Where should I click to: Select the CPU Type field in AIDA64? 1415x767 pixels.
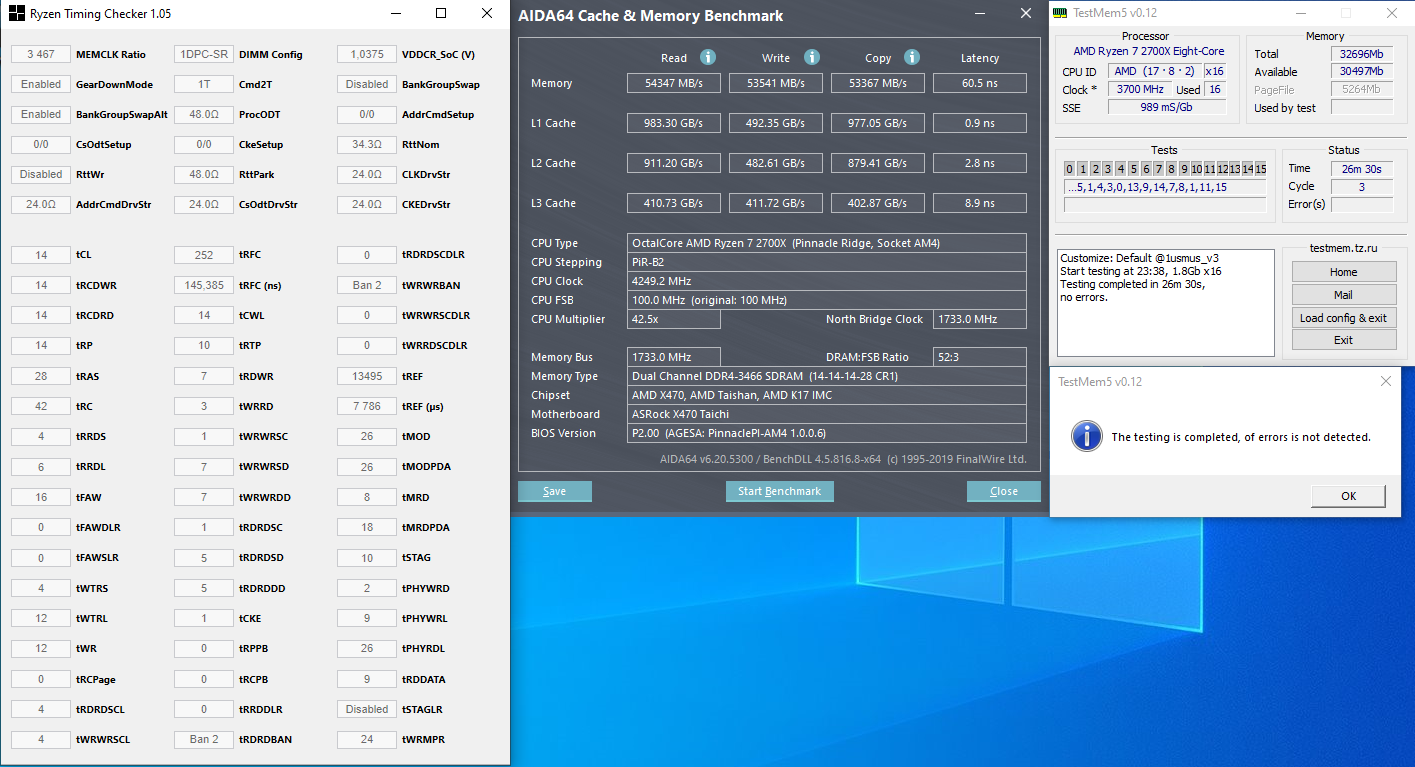pyautogui.click(x=827, y=243)
